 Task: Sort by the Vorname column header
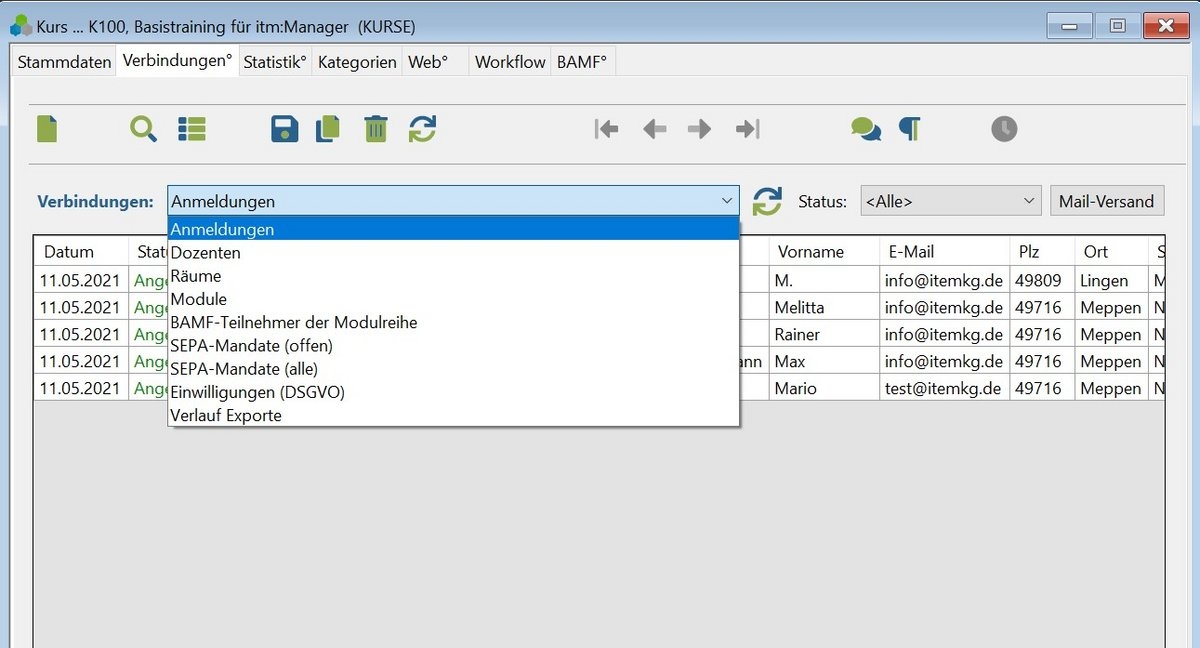coord(823,252)
